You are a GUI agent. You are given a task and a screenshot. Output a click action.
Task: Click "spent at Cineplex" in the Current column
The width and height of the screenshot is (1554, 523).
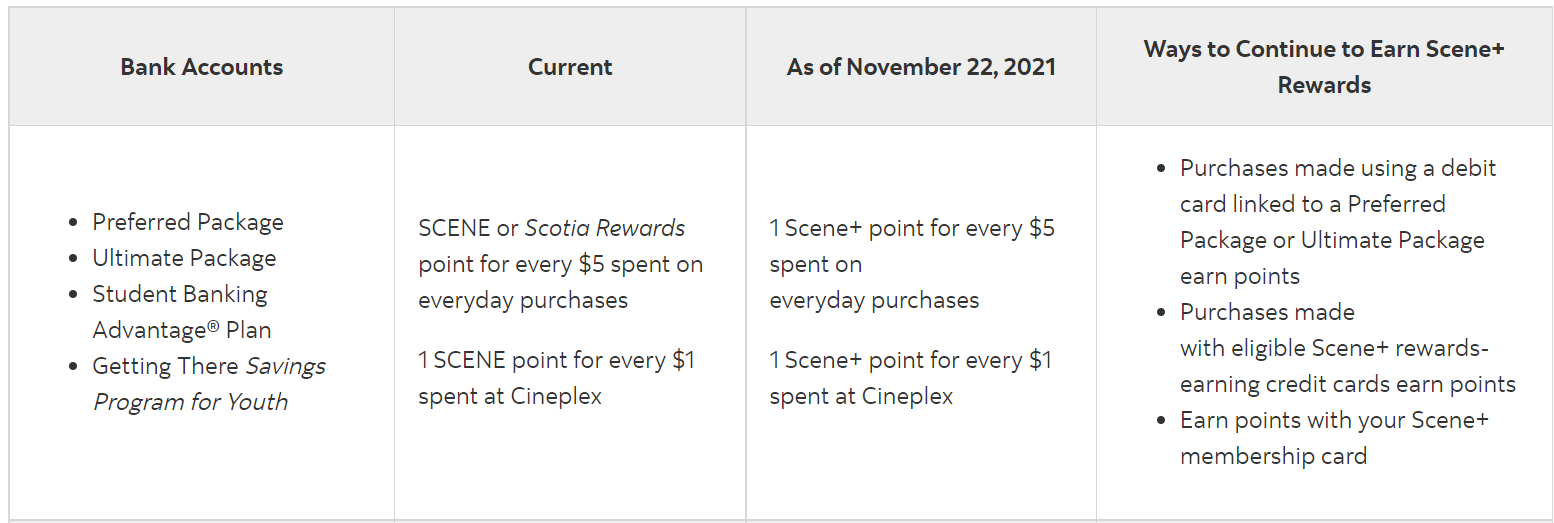(510, 396)
